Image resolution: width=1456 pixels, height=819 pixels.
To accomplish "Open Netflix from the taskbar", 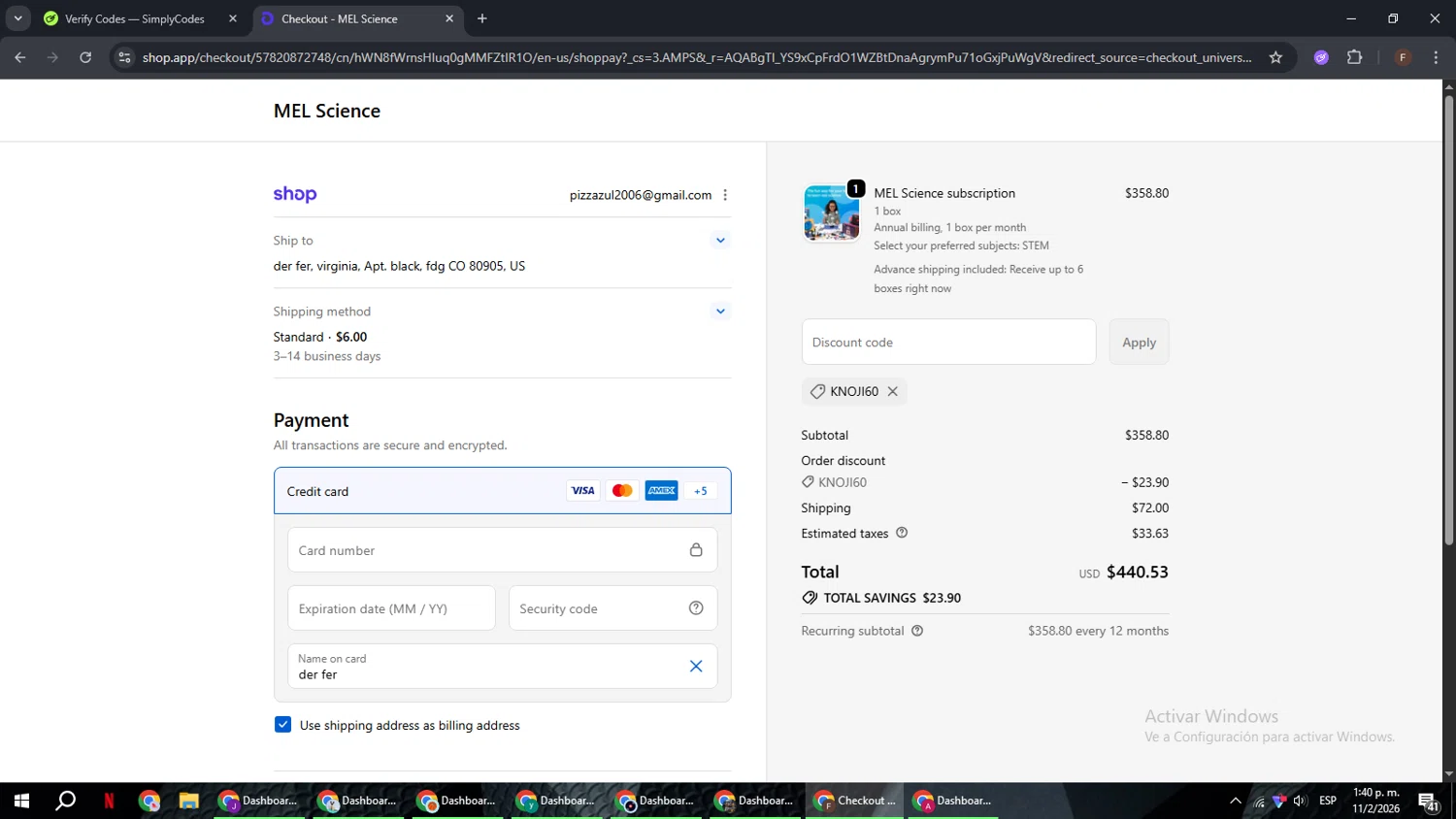I will [x=109, y=801].
